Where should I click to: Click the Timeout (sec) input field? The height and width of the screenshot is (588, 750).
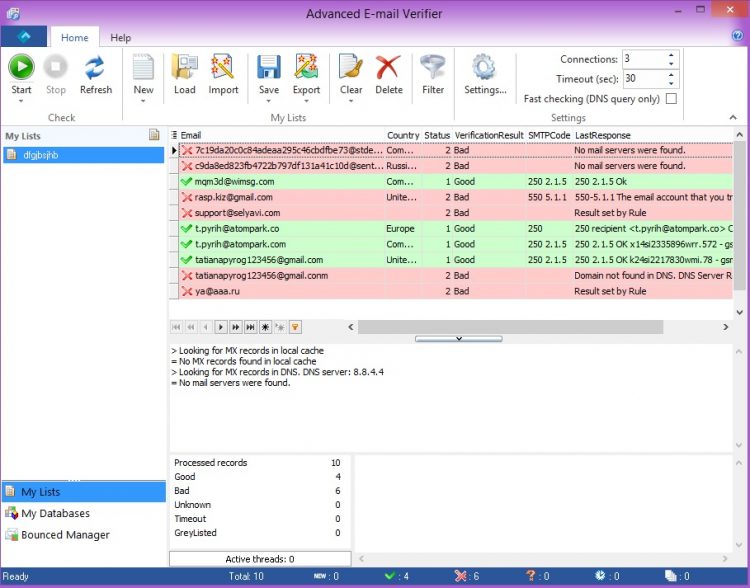coord(644,79)
